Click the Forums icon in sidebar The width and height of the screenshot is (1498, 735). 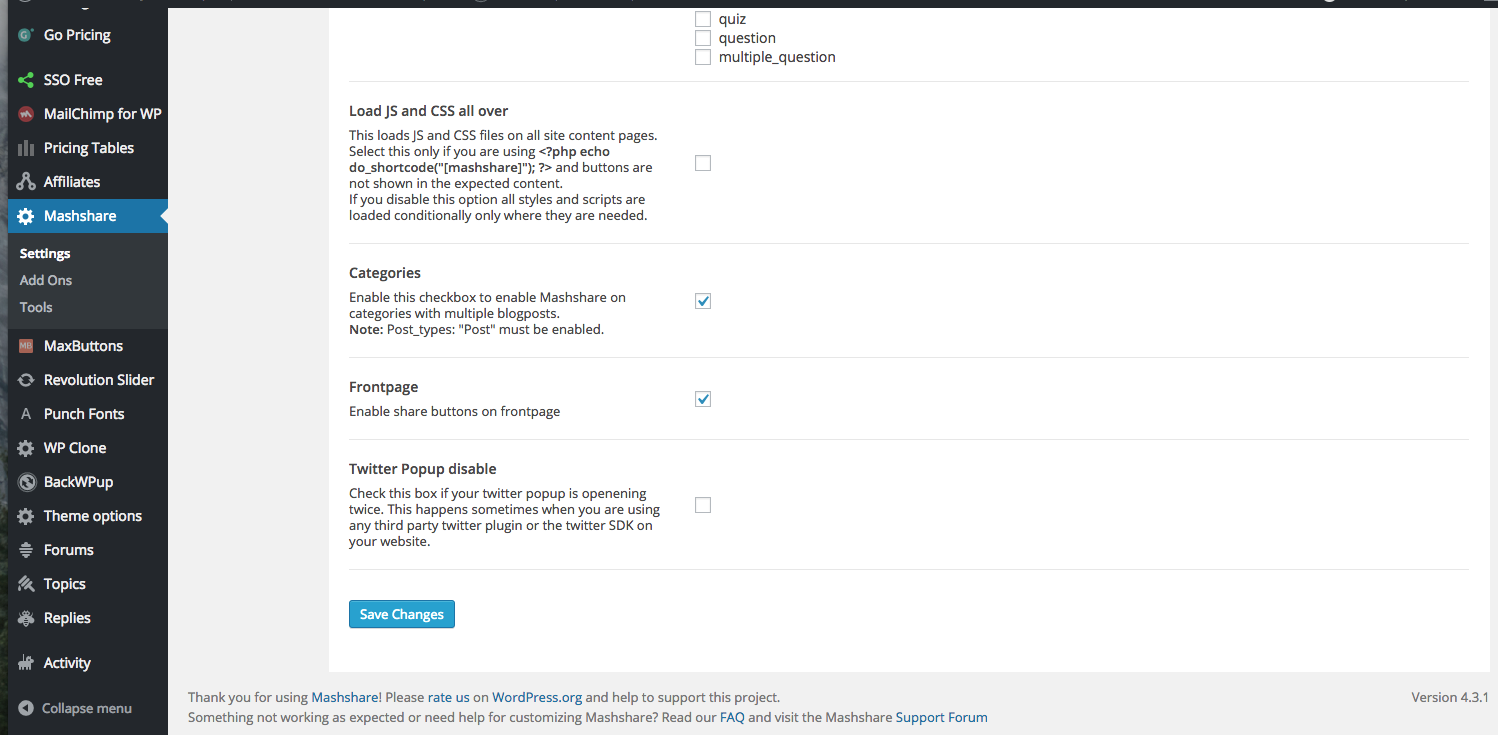tap(26, 550)
